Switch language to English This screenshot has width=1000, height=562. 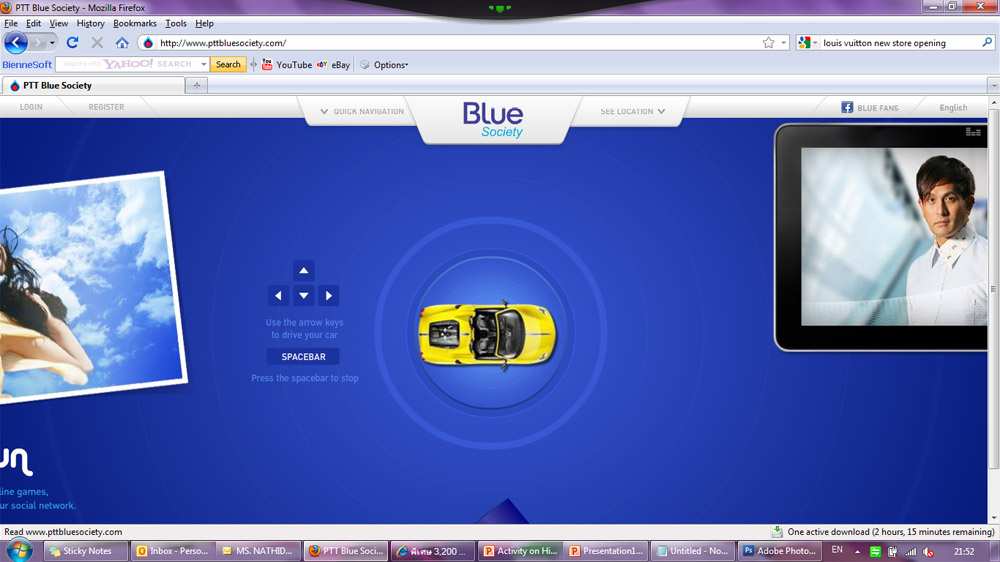click(953, 108)
